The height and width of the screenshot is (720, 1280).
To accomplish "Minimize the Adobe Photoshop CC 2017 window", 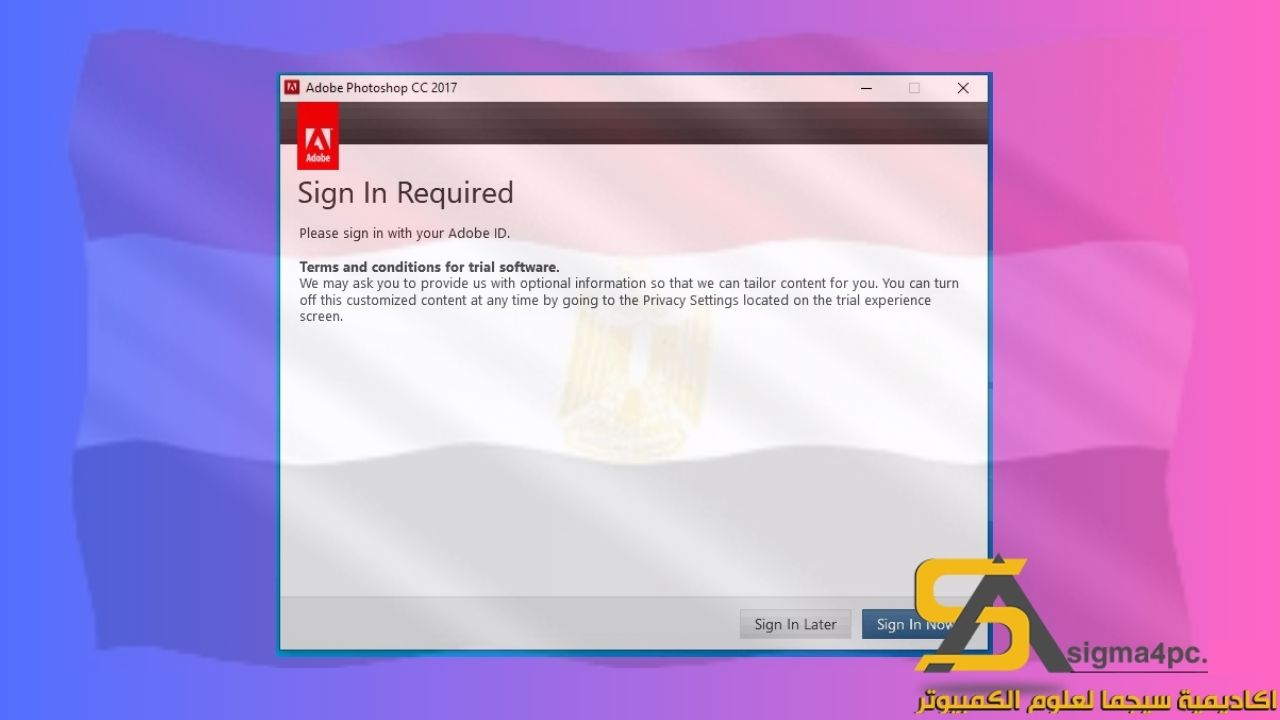I will pos(866,88).
